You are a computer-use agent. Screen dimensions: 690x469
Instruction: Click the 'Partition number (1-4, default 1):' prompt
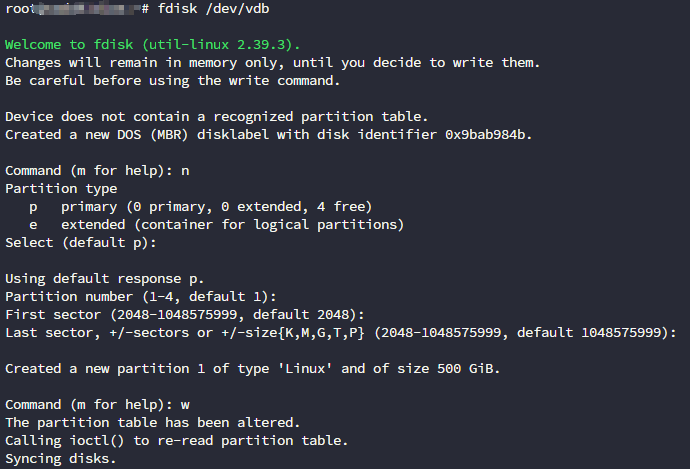point(142,297)
